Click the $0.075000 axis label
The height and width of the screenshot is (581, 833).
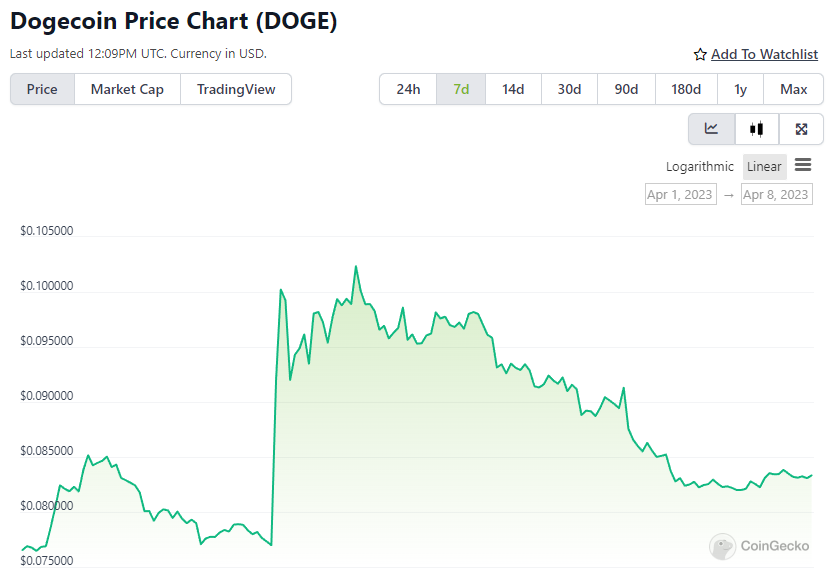click(x=47, y=561)
